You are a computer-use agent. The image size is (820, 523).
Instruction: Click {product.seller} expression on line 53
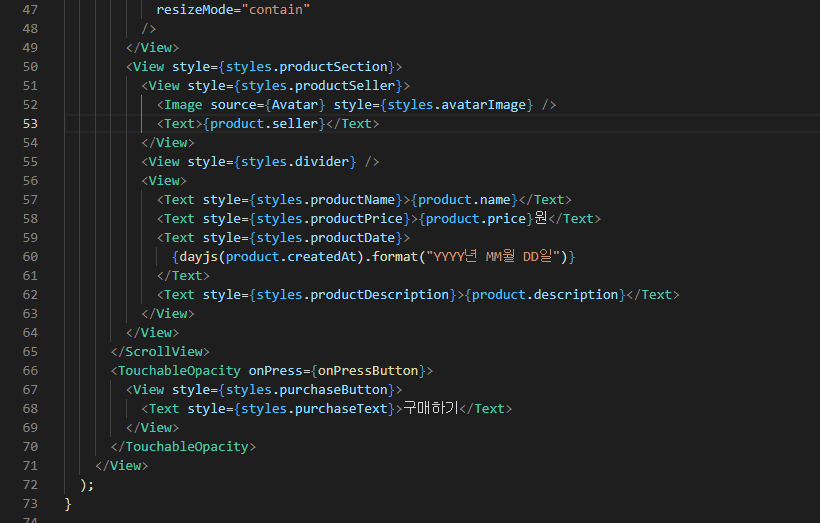coord(264,123)
